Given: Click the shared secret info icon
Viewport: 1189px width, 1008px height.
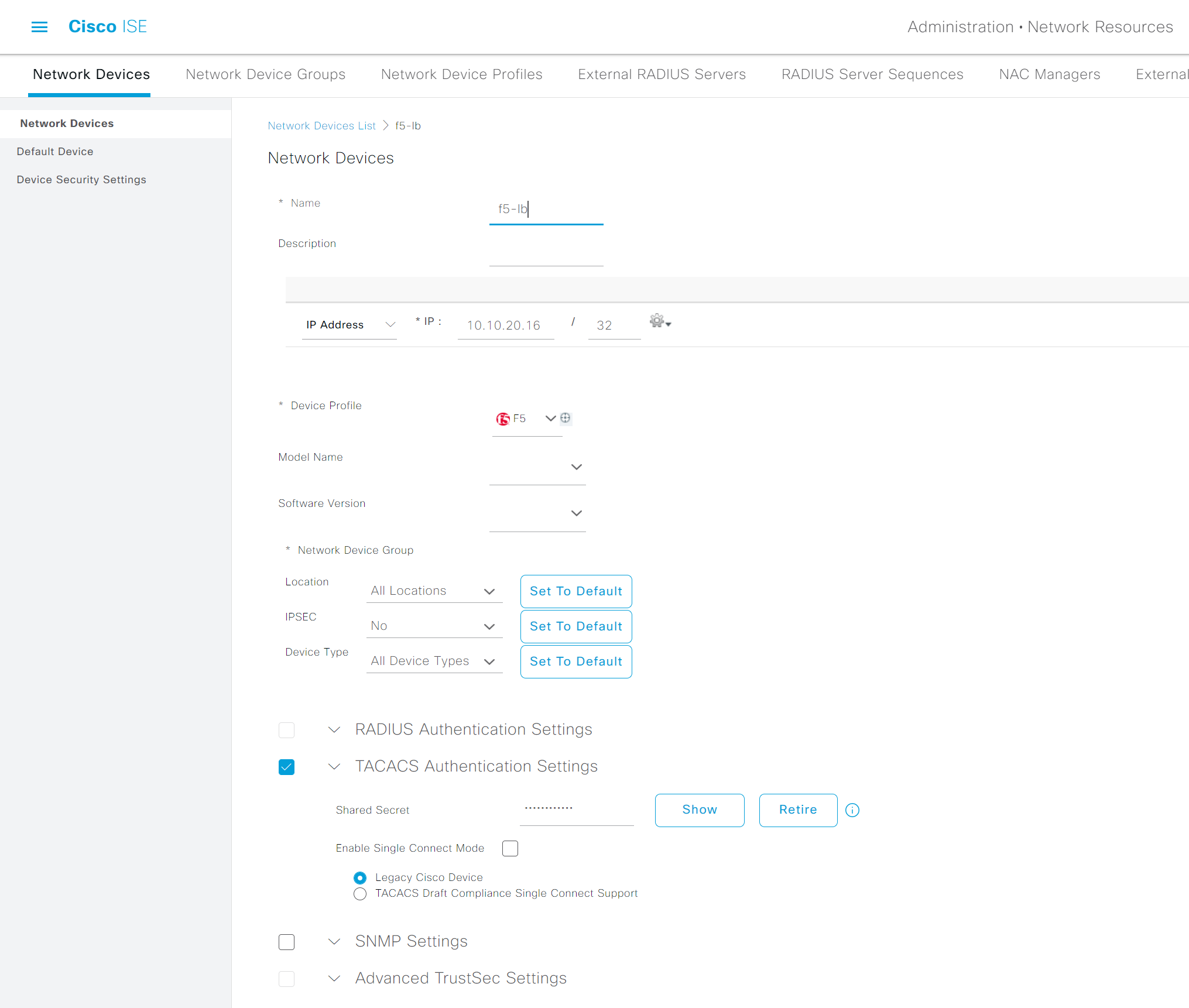Looking at the screenshot, I should [x=852, y=810].
